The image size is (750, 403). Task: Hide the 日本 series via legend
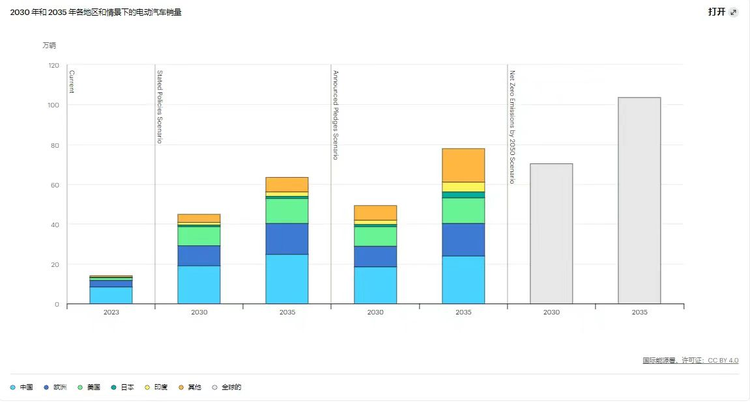[124, 386]
